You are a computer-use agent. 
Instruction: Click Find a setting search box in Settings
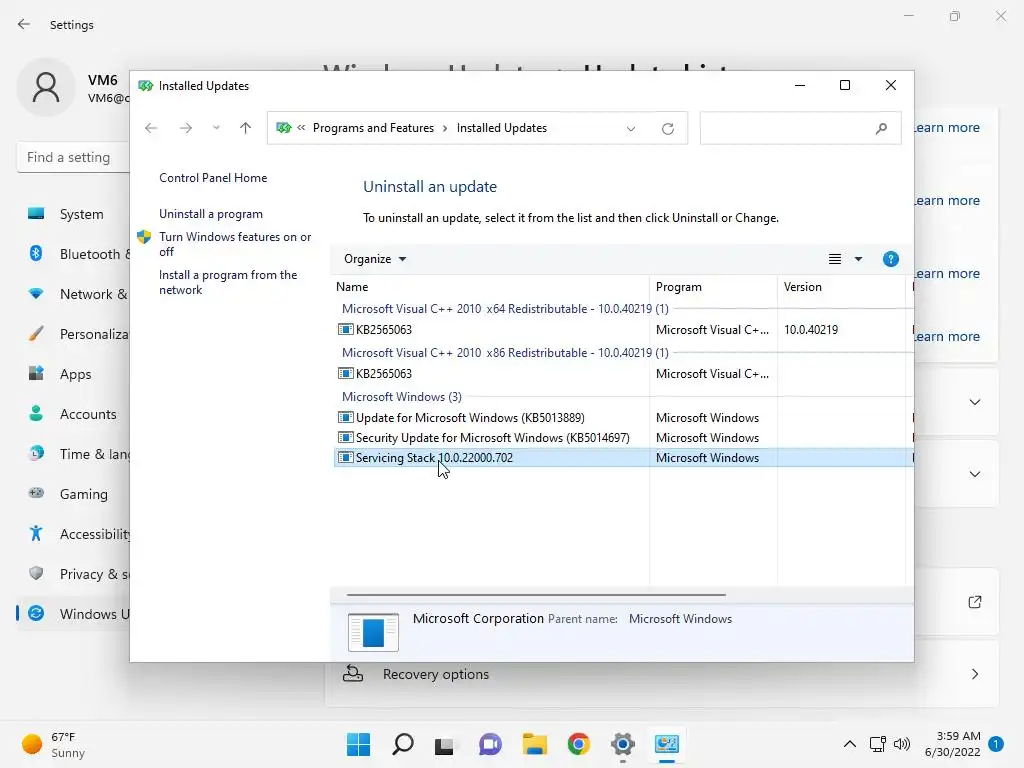pos(73,157)
